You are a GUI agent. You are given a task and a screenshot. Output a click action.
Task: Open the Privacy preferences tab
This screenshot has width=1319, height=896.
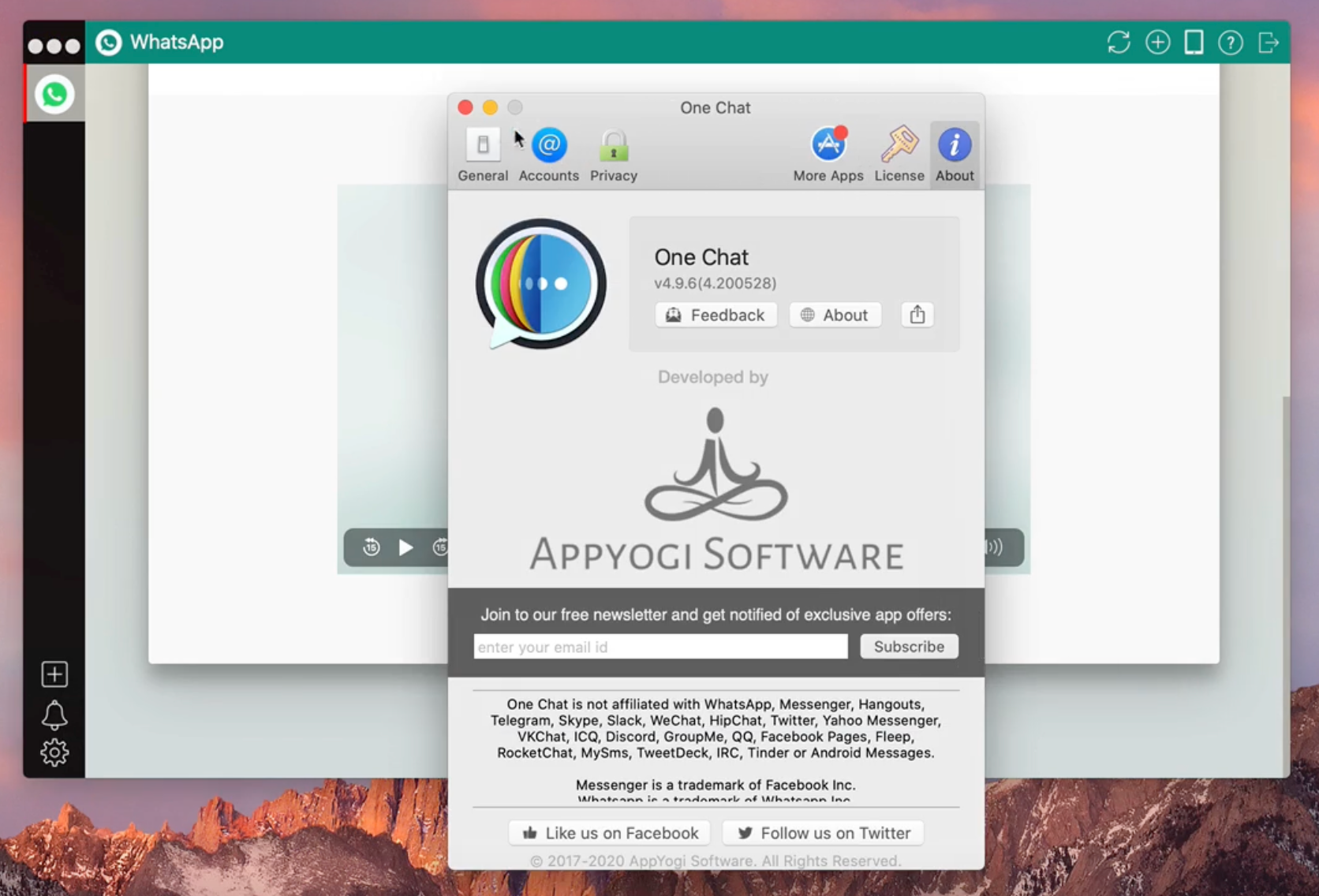click(x=614, y=155)
